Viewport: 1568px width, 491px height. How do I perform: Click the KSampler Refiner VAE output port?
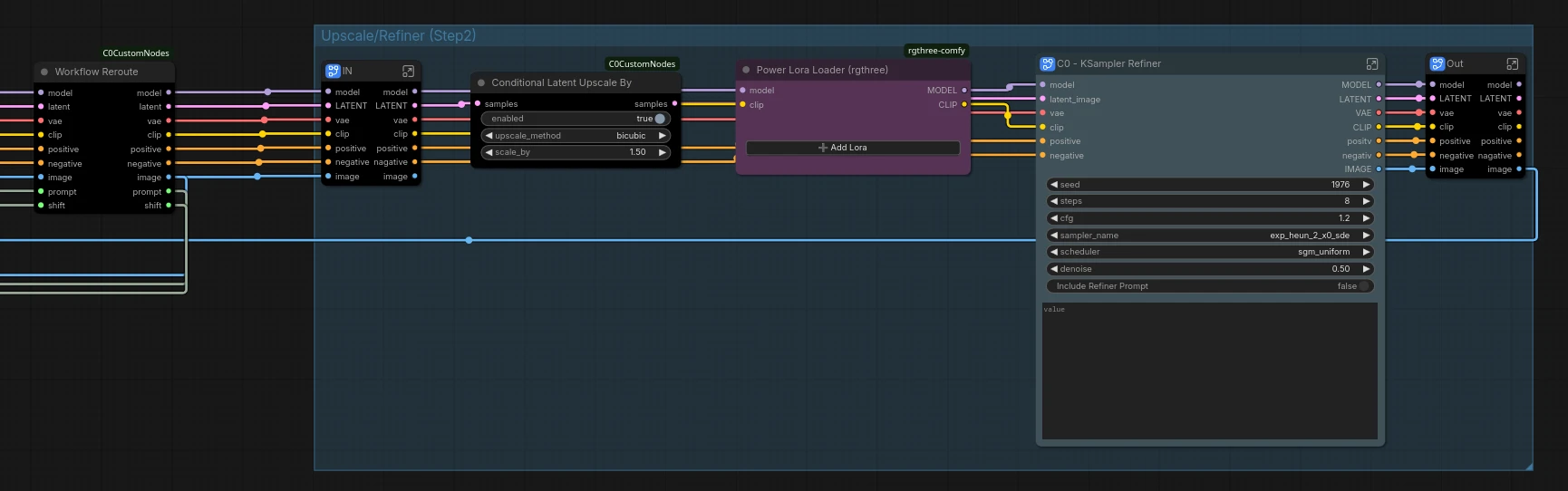[x=1379, y=113]
